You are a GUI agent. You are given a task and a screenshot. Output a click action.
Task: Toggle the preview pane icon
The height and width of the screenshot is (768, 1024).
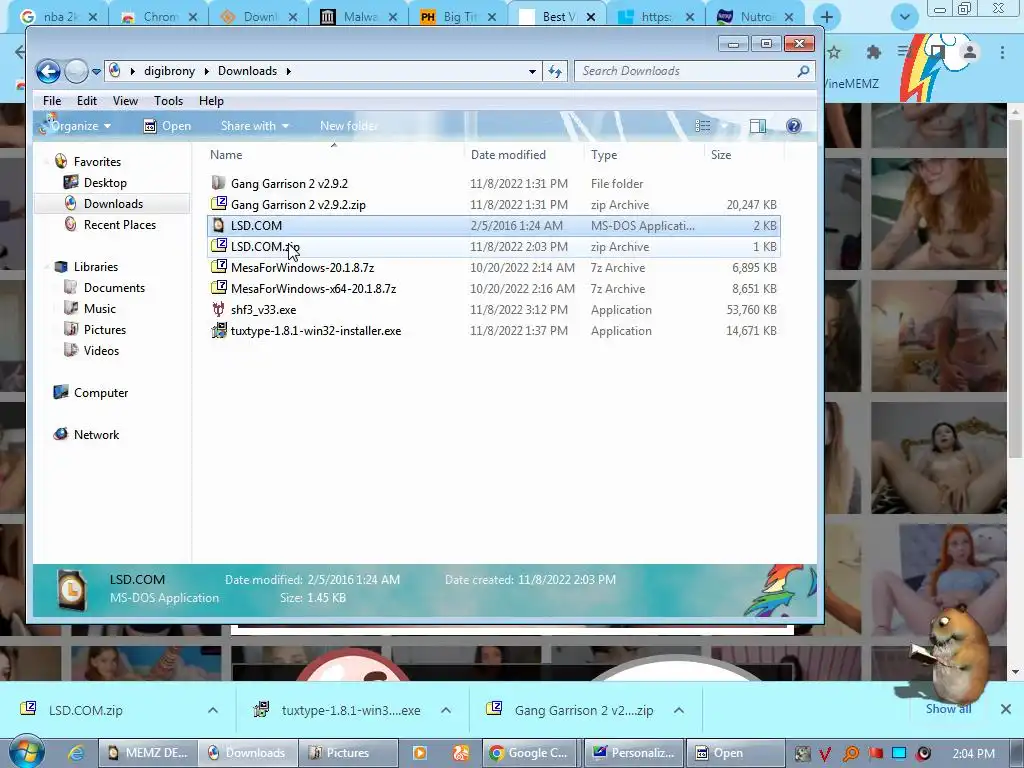click(x=758, y=126)
